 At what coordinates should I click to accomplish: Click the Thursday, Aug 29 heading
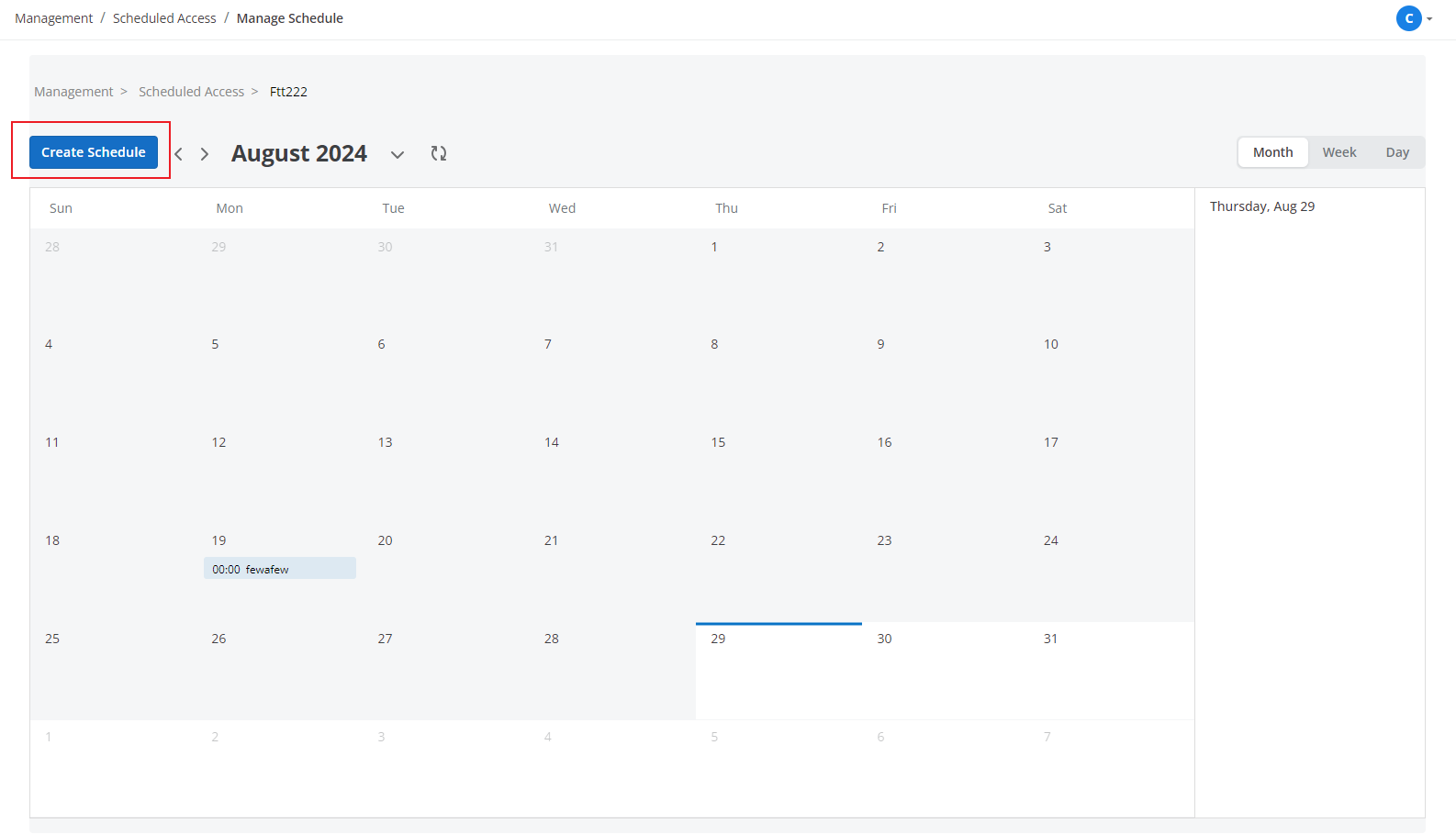coord(1262,206)
